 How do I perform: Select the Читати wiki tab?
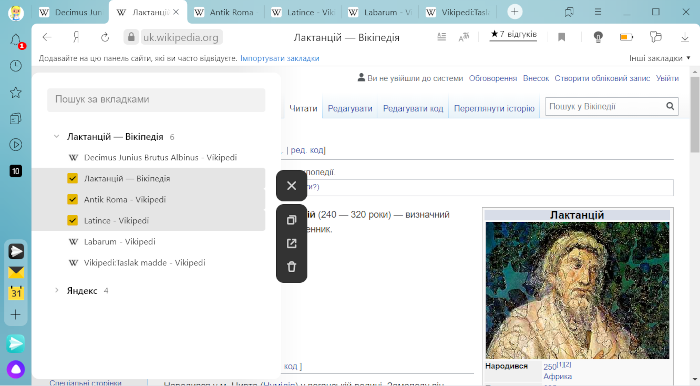click(x=303, y=108)
